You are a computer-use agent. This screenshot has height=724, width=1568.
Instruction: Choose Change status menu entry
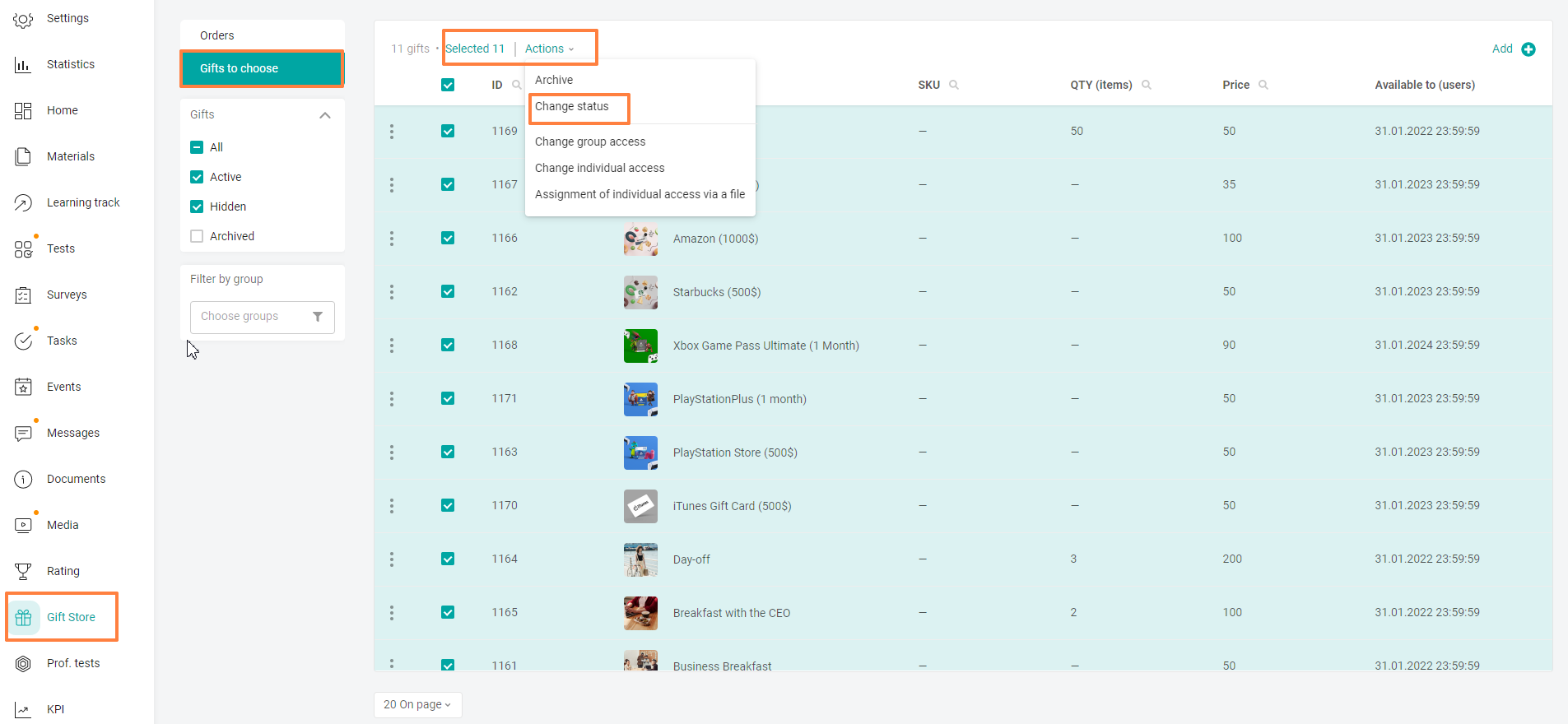point(572,106)
